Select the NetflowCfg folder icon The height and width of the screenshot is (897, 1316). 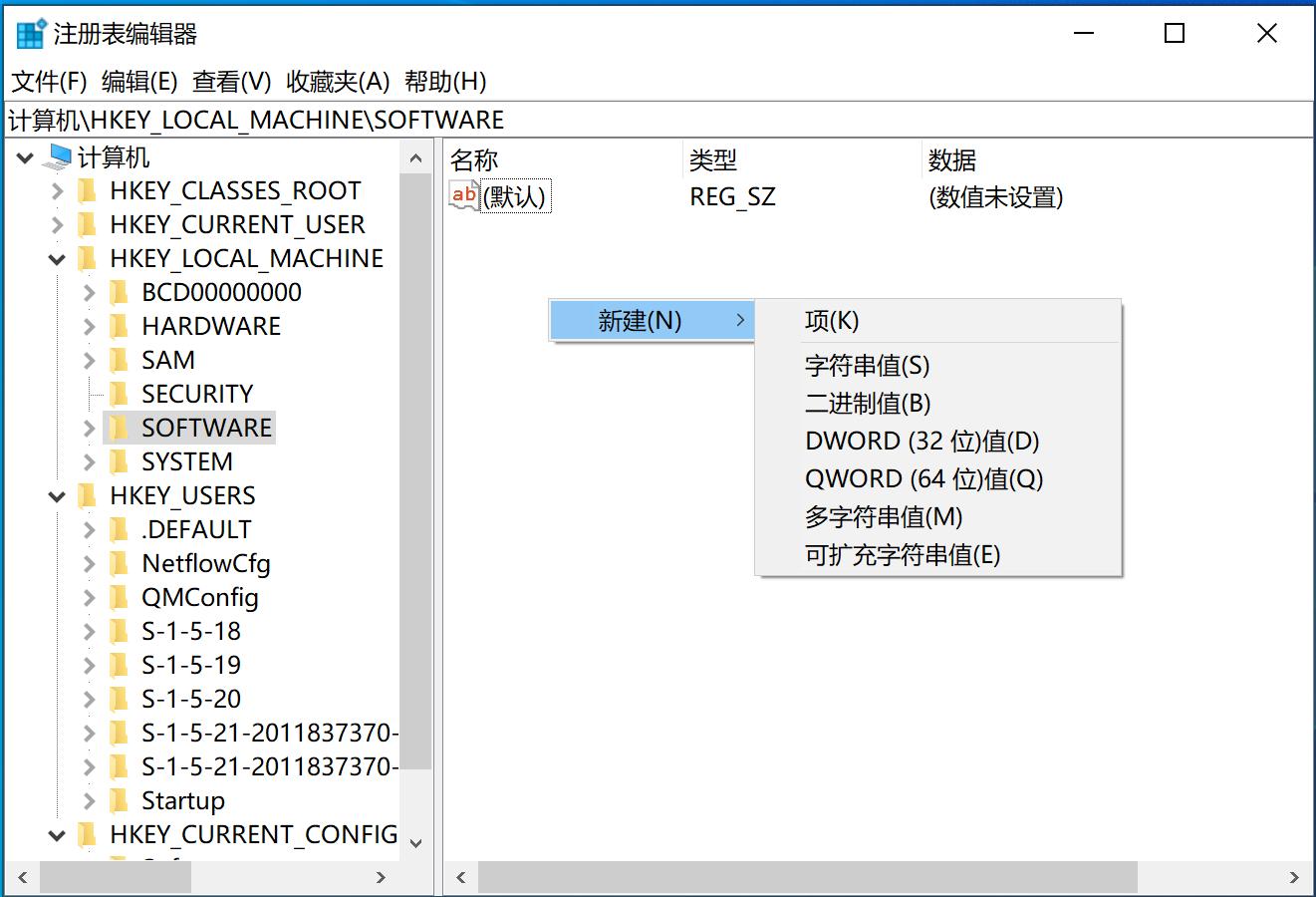point(119,562)
